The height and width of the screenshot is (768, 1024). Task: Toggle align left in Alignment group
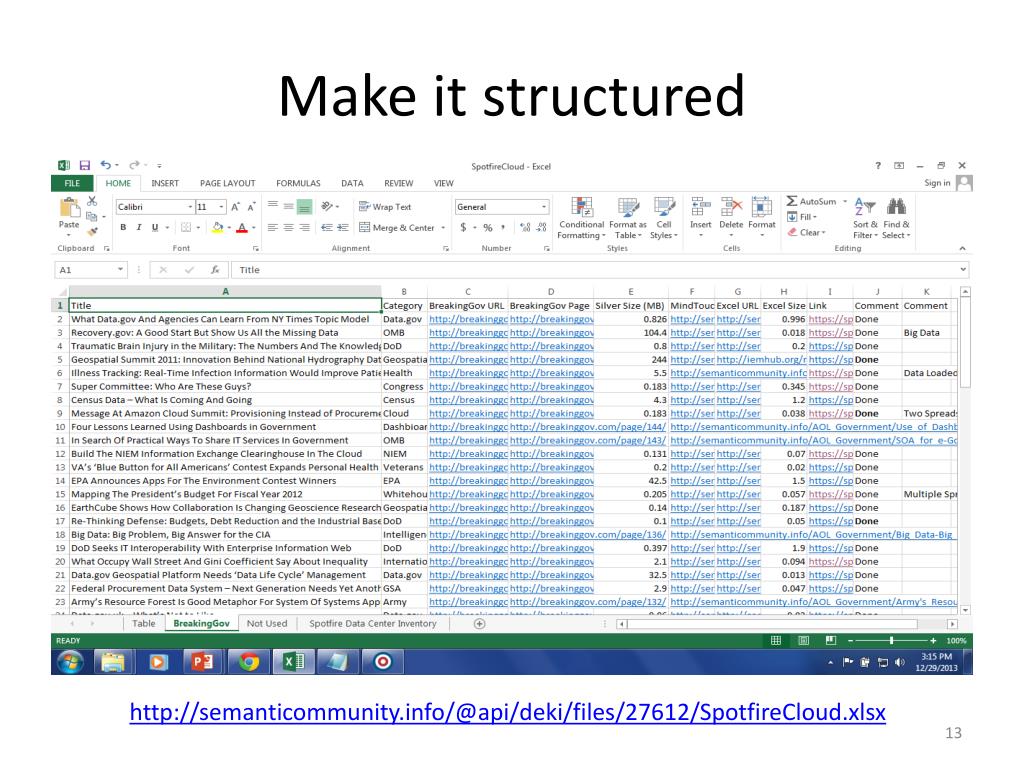(x=273, y=227)
